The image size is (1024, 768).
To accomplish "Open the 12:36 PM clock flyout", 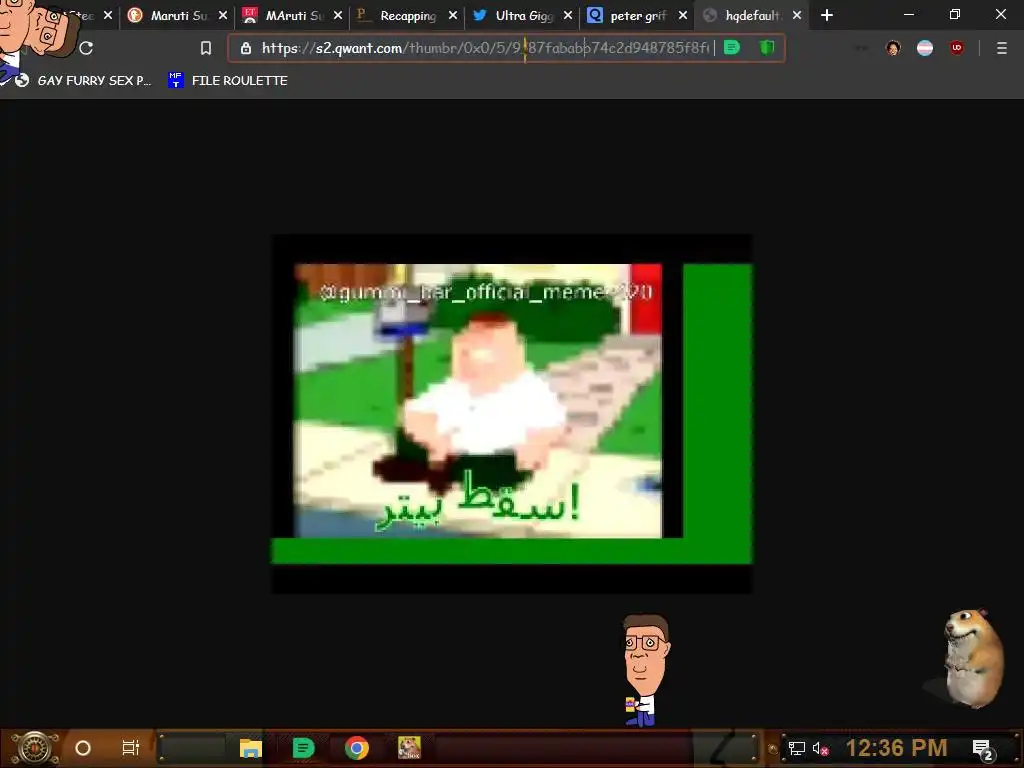I will 897,748.
